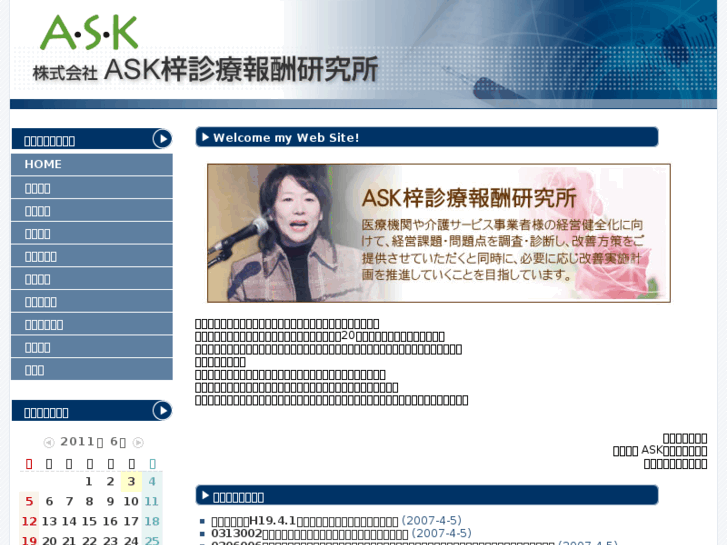Select calendar date 11
The image size is (727, 545).
(152, 501)
